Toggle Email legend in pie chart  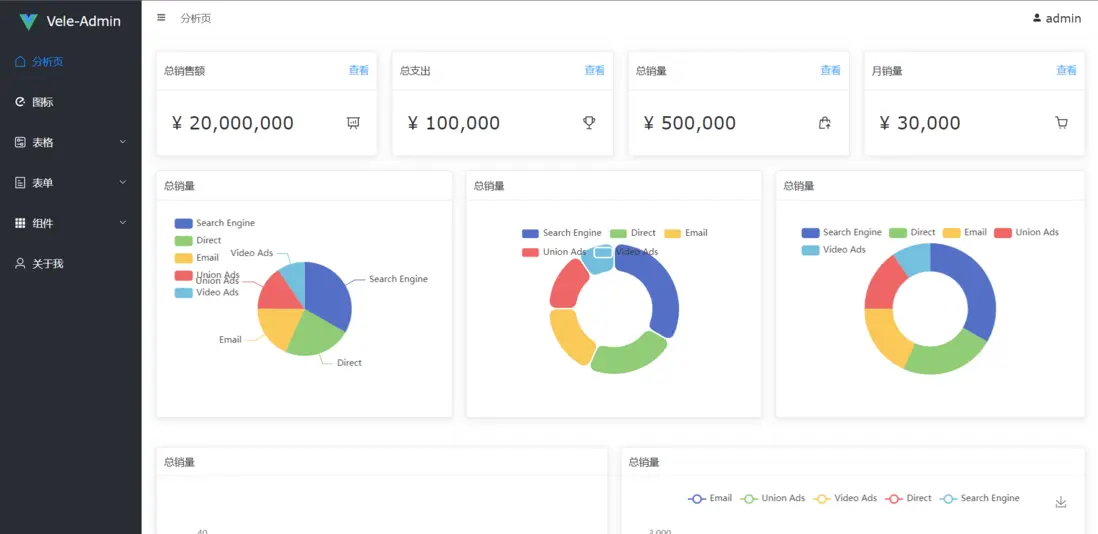[196, 258]
